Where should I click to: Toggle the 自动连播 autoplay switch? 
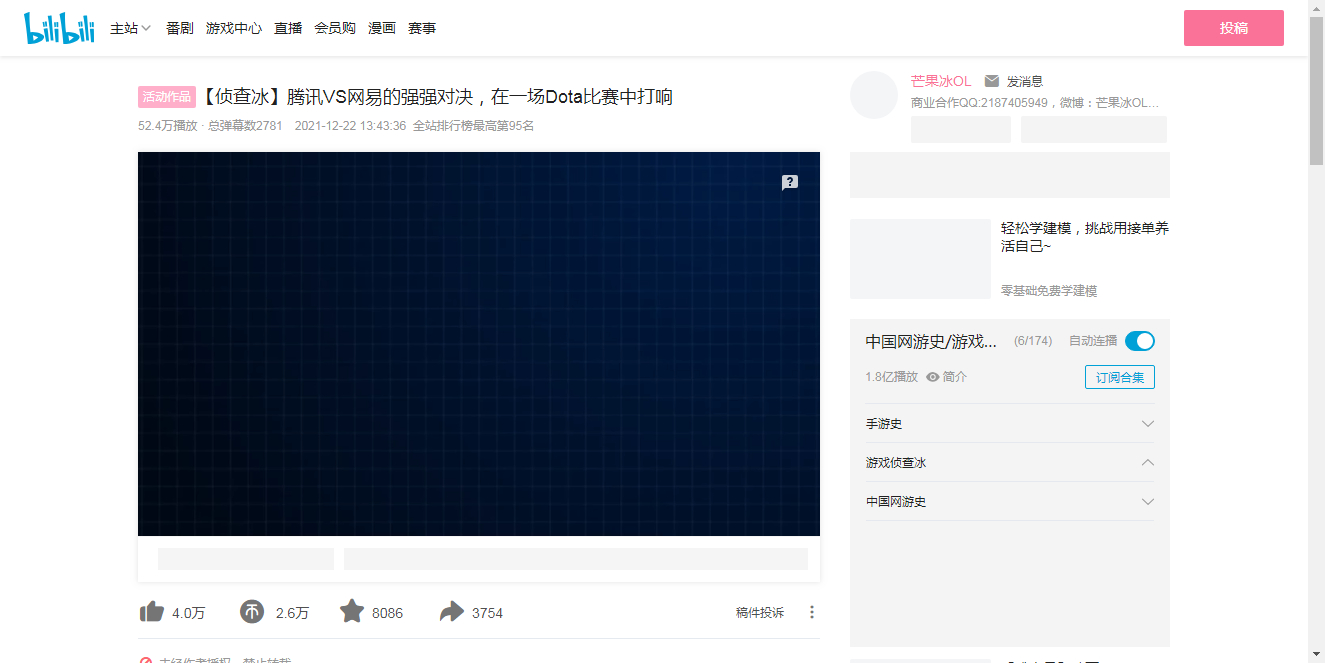pyautogui.click(x=1140, y=341)
